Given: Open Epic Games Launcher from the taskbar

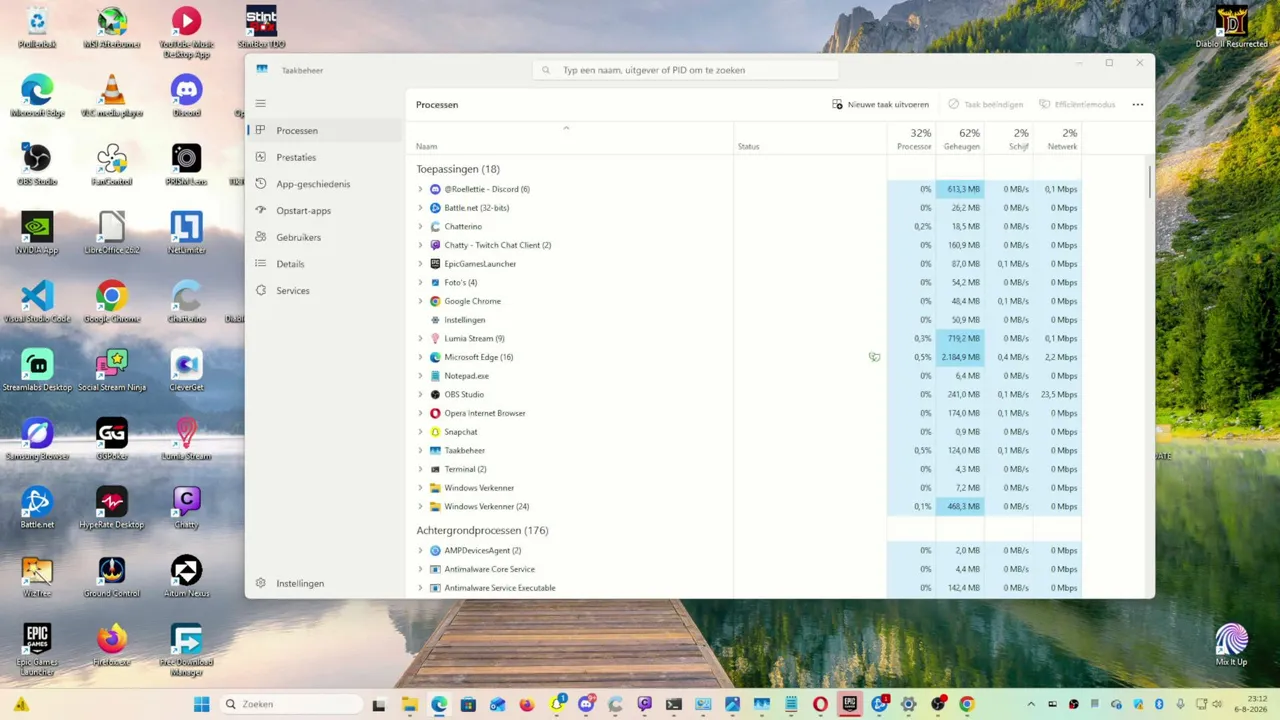Looking at the screenshot, I should tap(850, 704).
